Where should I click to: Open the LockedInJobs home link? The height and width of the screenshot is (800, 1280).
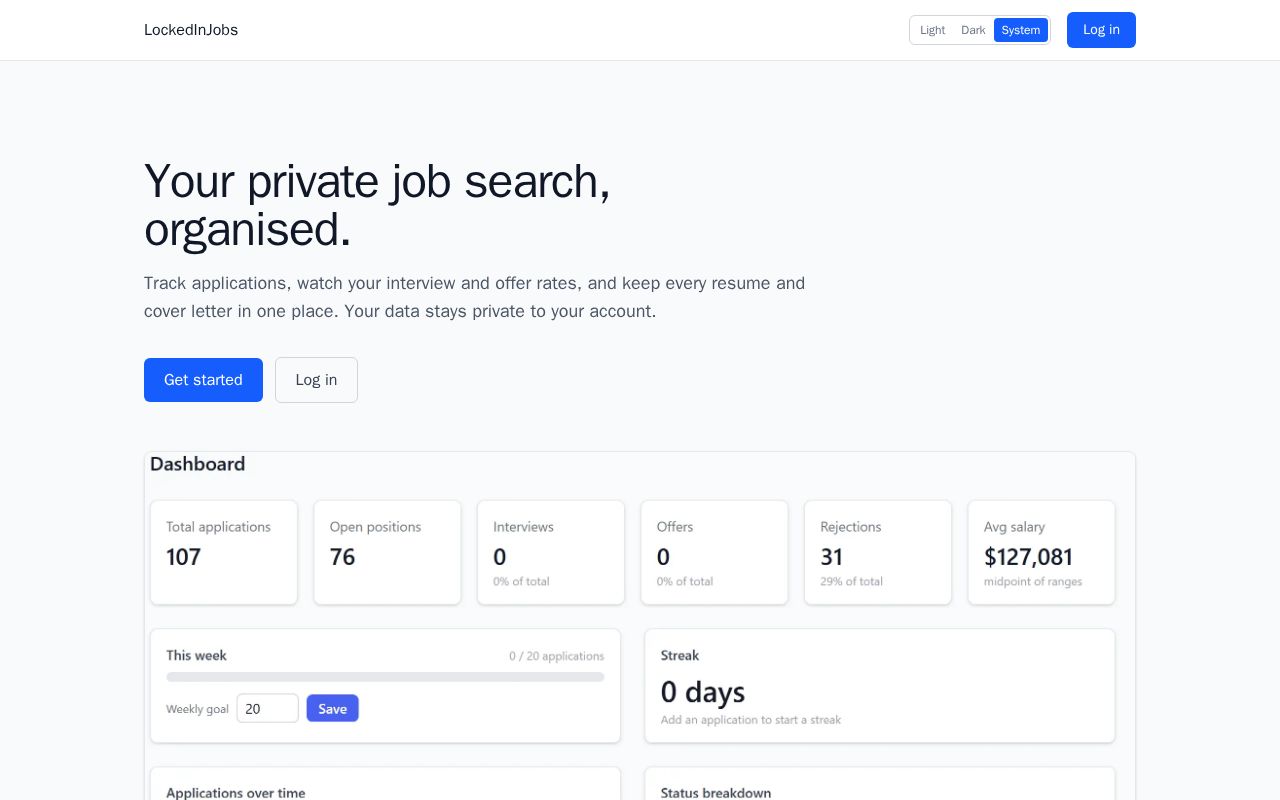pos(191,30)
